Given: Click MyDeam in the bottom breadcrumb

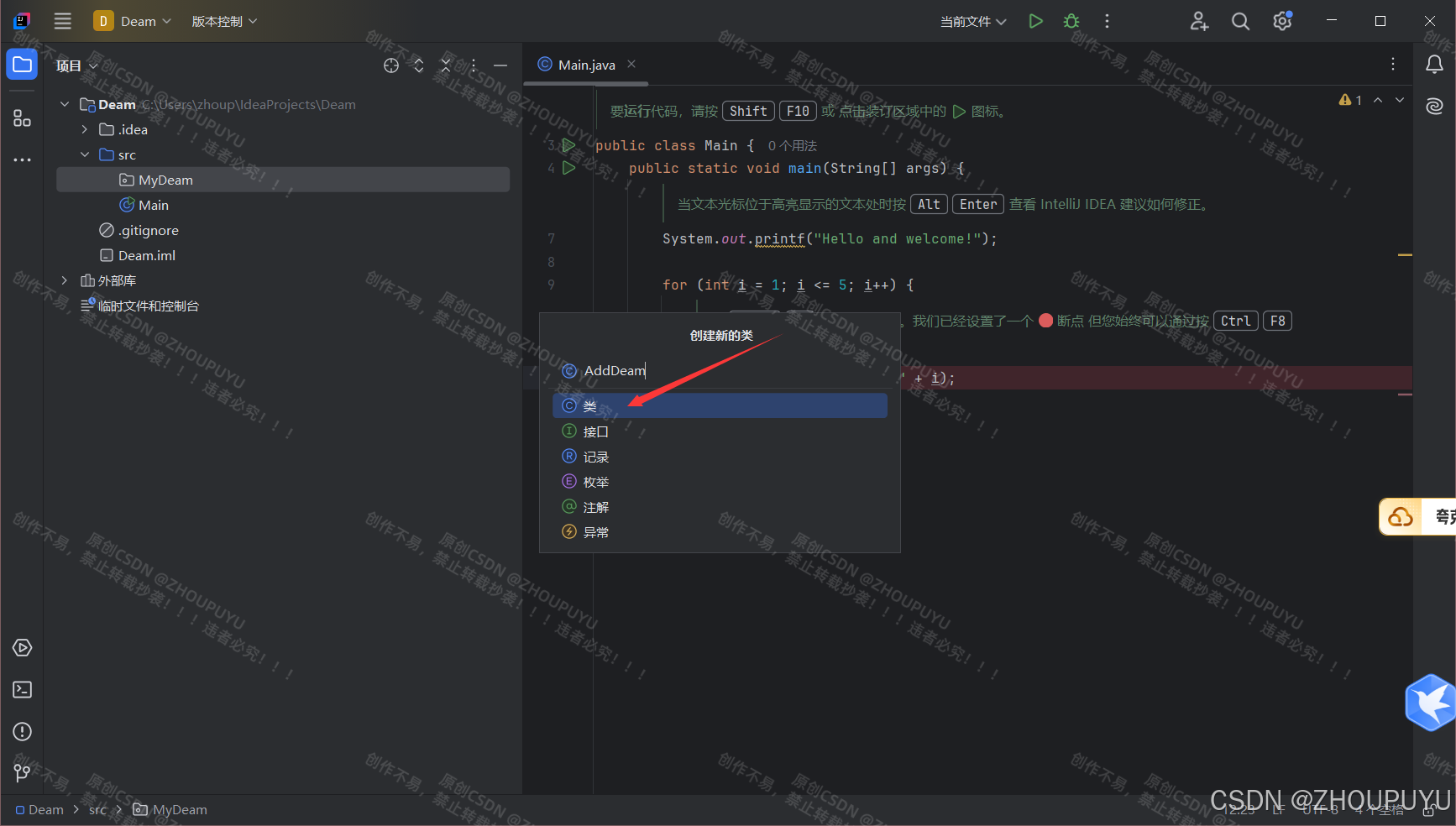Looking at the screenshot, I should (170, 810).
